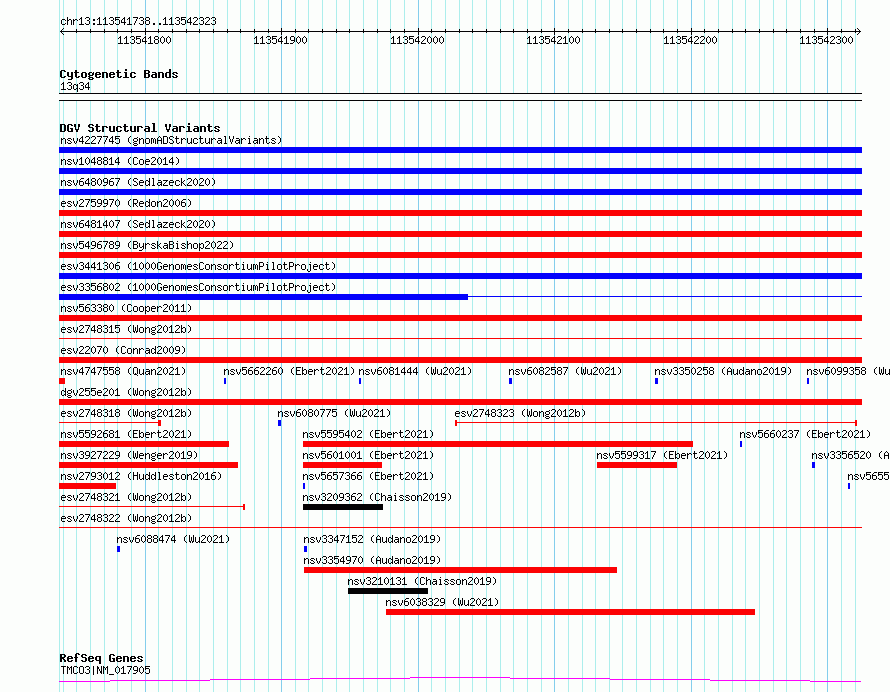Select nsv6088474 (Wu2021) variant

coord(173,539)
